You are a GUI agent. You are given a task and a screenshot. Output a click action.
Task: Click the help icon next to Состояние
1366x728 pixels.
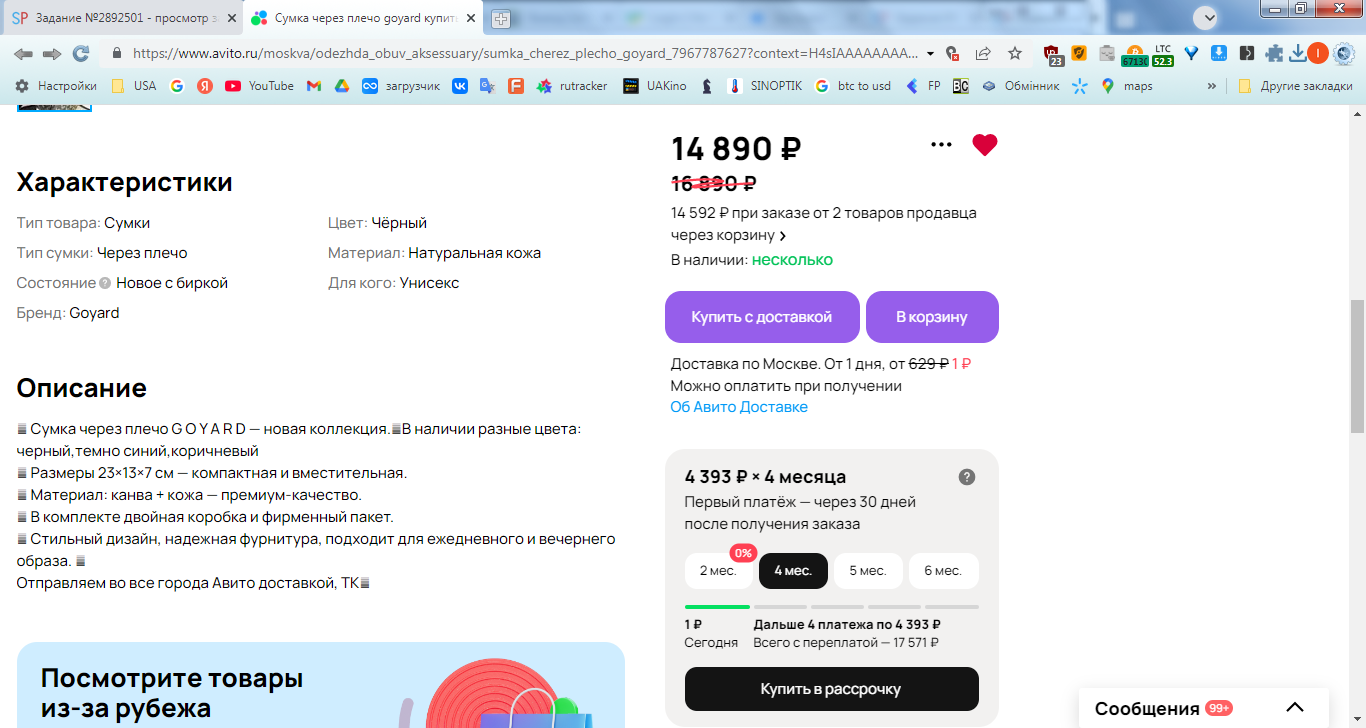(105, 283)
